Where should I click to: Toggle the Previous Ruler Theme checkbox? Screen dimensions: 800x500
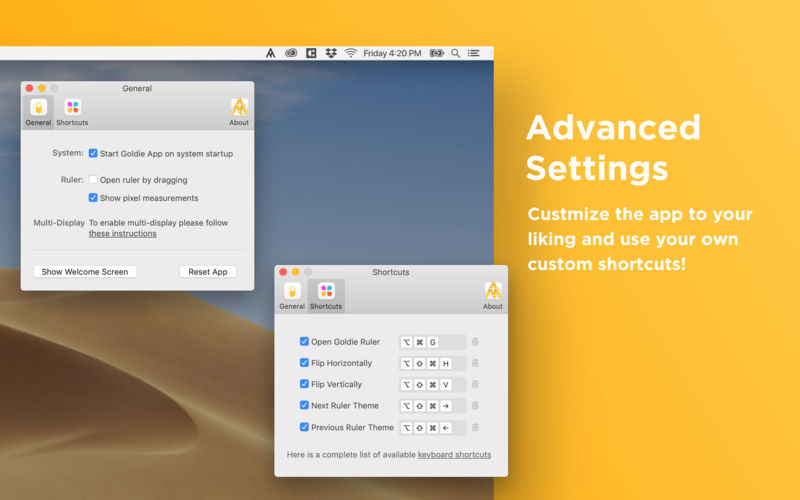tap(304, 427)
